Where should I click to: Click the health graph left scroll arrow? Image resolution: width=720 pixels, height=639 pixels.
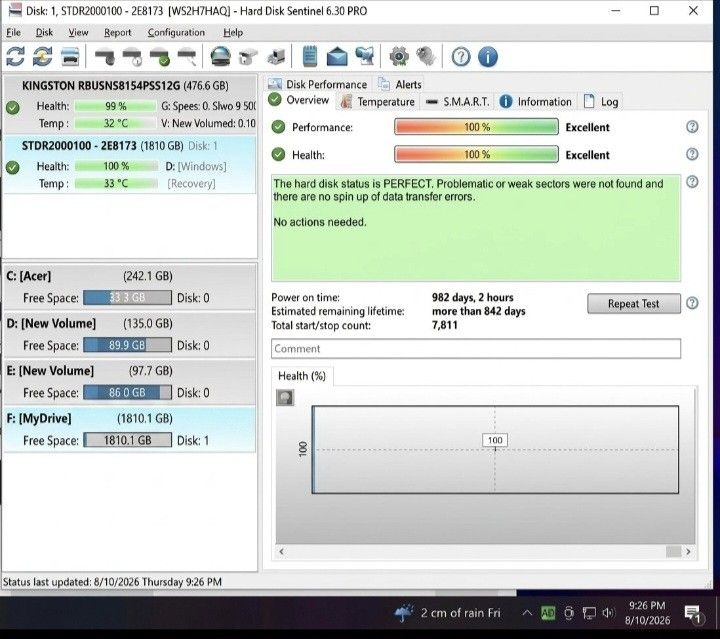point(281,551)
